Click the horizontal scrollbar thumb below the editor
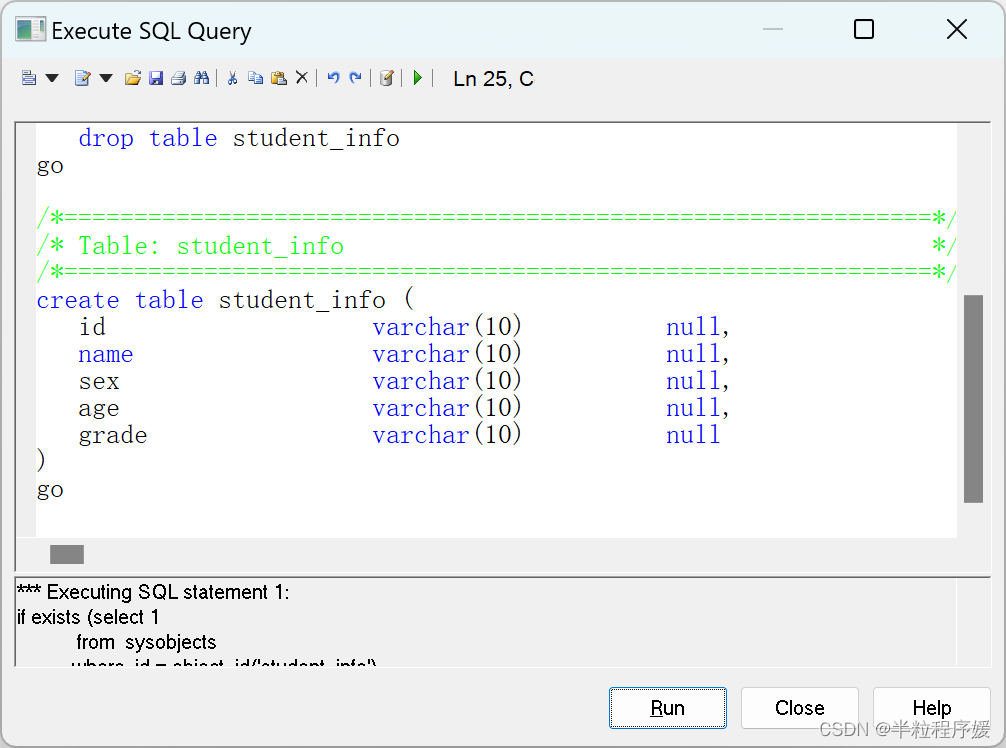Screen dimensions: 1006x748 click(x=64, y=553)
